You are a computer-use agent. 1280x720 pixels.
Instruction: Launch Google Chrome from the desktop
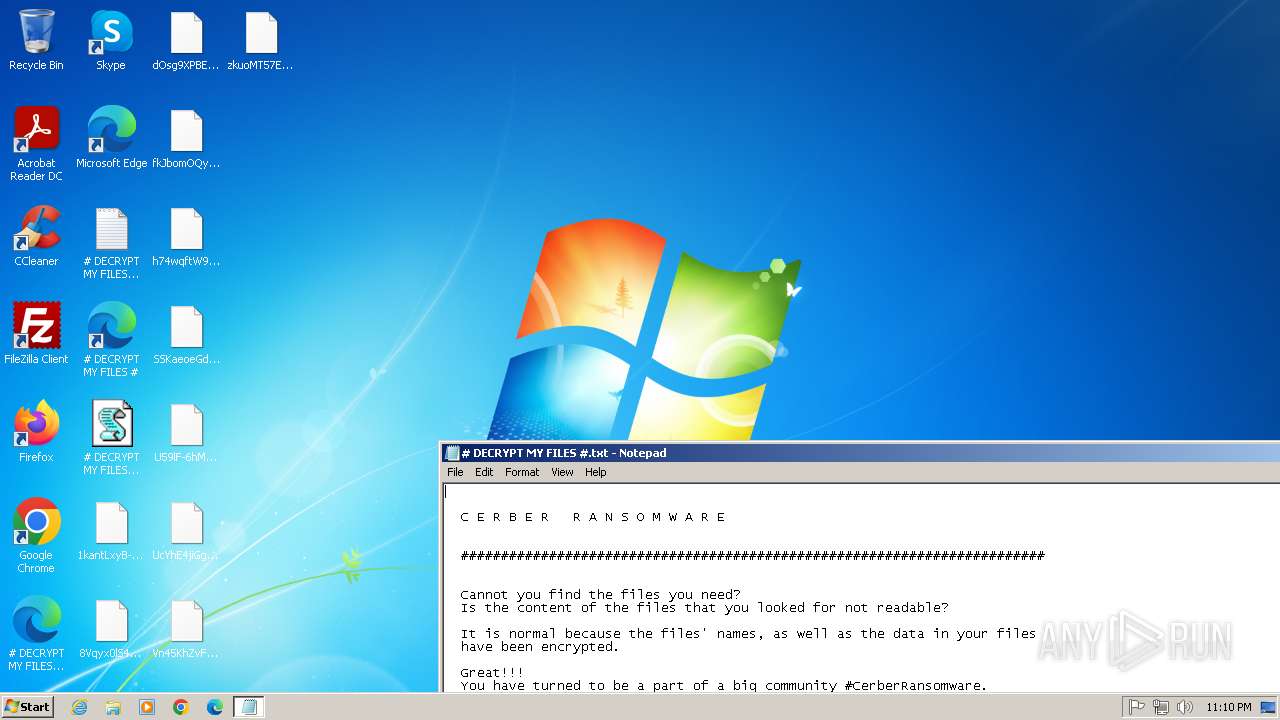[36, 536]
